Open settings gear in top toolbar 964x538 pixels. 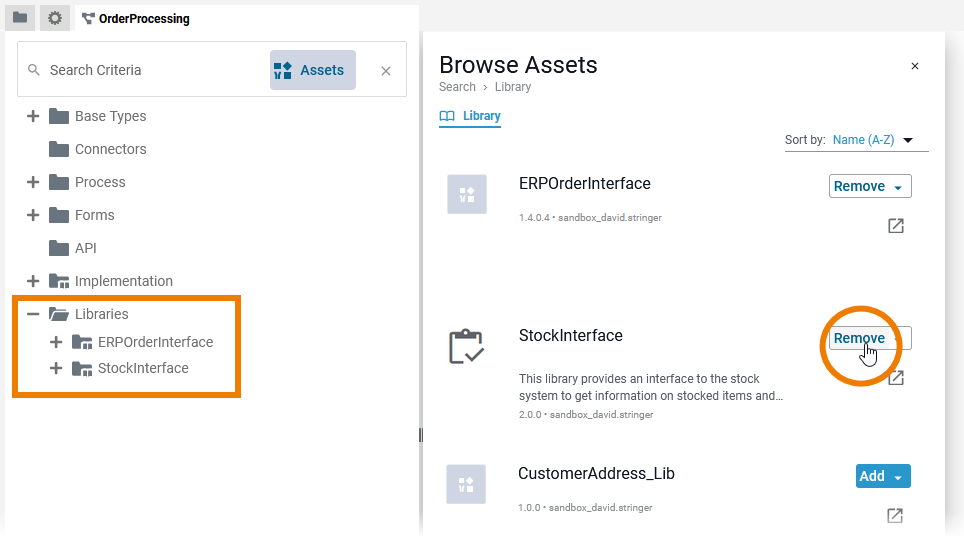(55, 17)
